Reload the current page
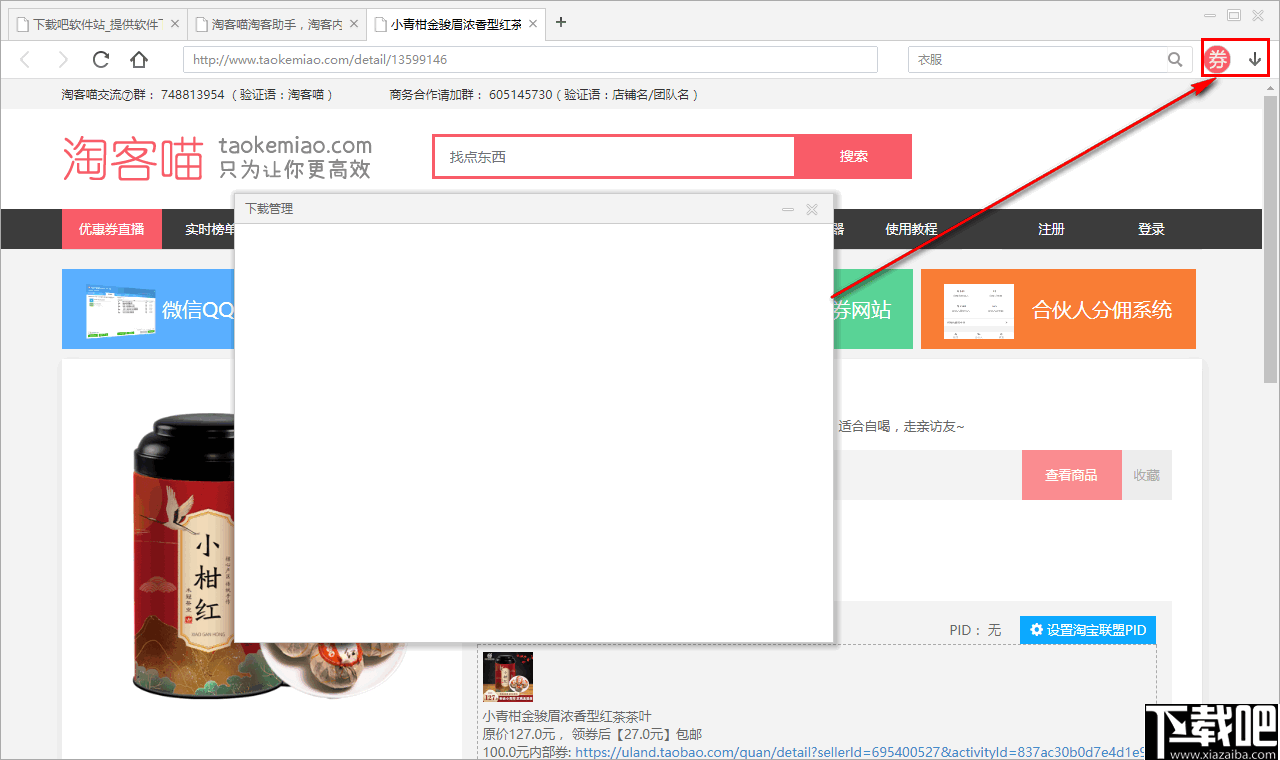Viewport: 1280px width, 760px height. [101, 60]
